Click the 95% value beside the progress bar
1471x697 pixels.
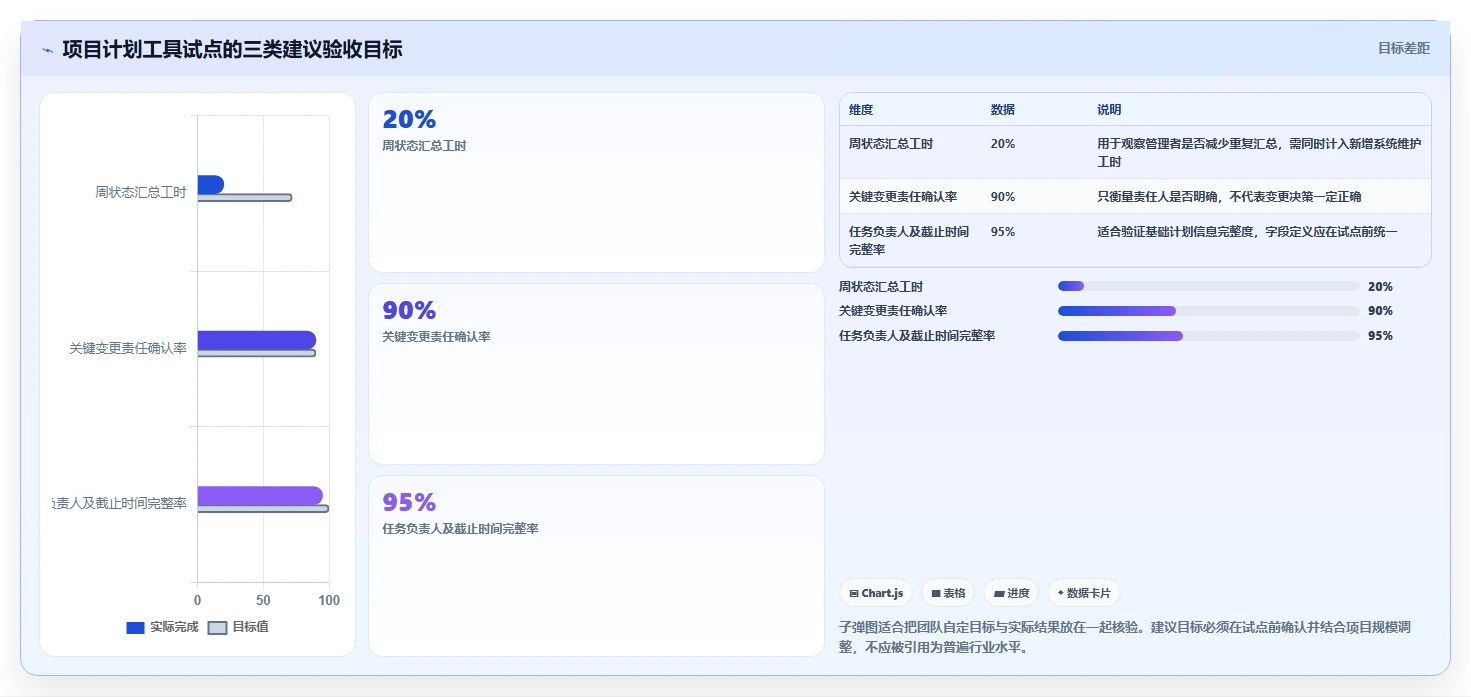[x=1380, y=336]
